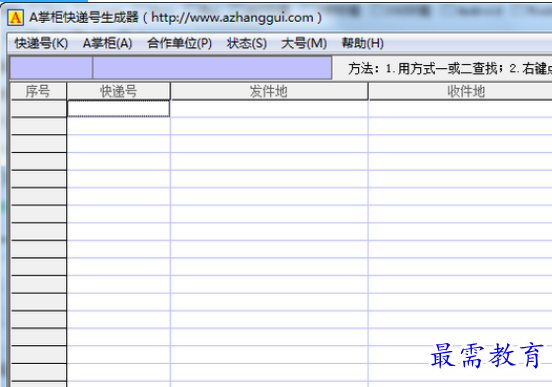Click the 快递号 column header
Viewport: 552px width, 387px height.
tap(118, 92)
